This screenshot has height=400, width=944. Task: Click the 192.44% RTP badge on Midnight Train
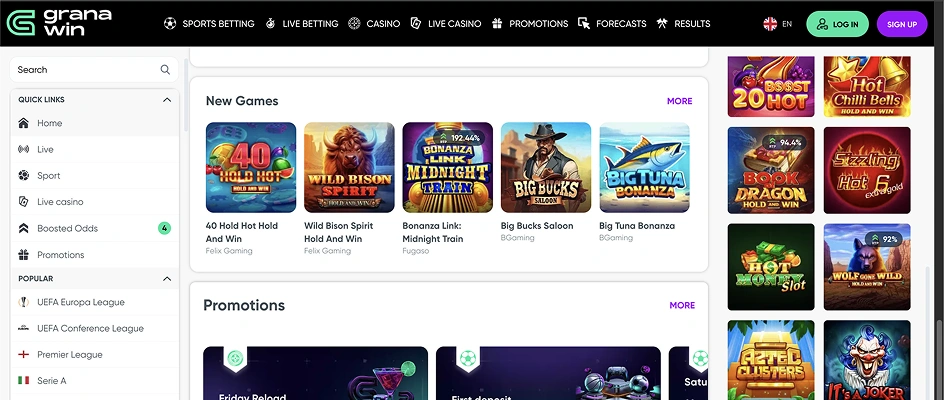click(458, 138)
